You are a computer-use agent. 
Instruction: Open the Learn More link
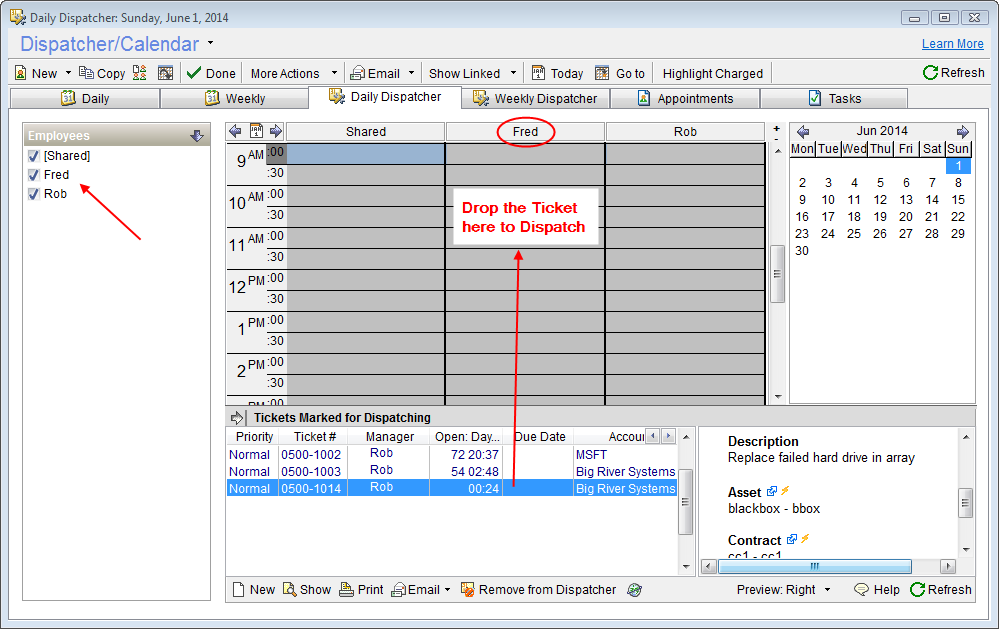(952, 44)
